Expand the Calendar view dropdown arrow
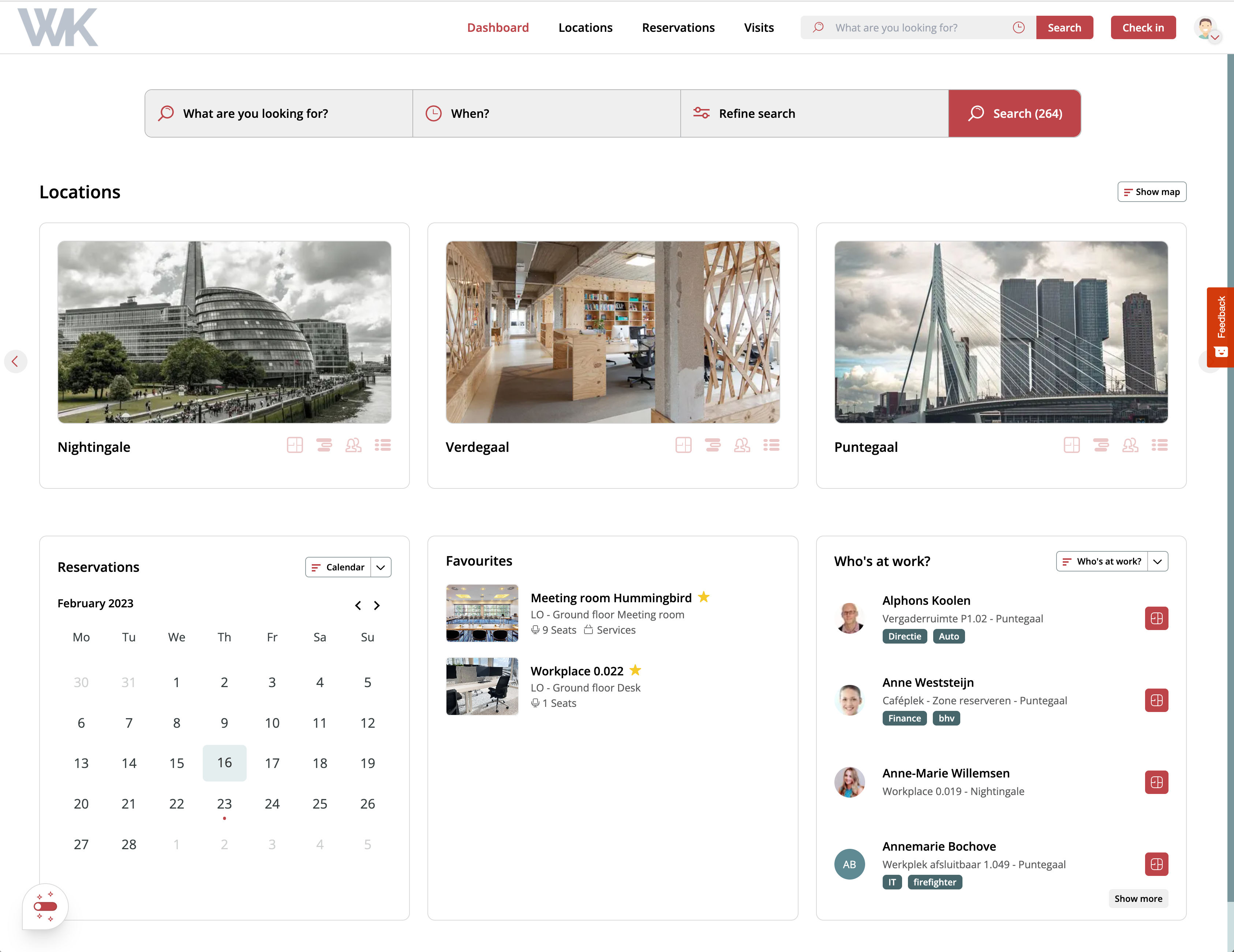 pyautogui.click(x=381, y=567)
